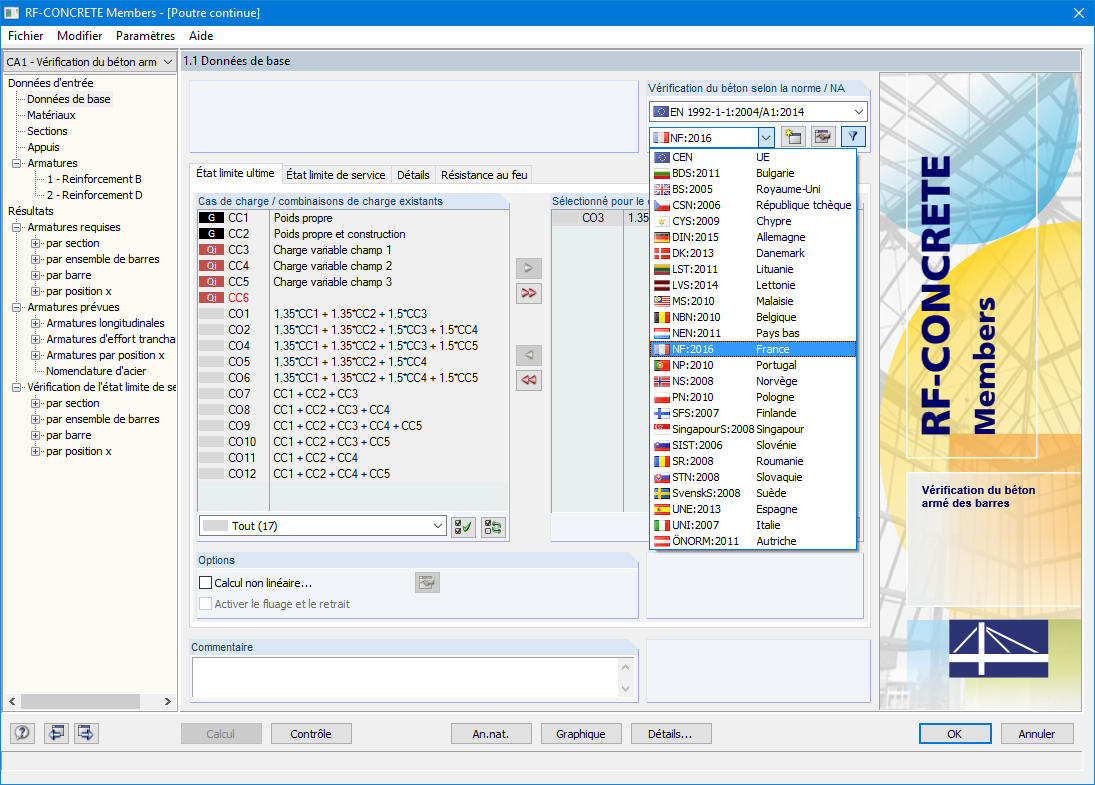1095x785 pixels.
Task: Open the Aide menu
Action: pyautogui.click(x=201, y=36)
